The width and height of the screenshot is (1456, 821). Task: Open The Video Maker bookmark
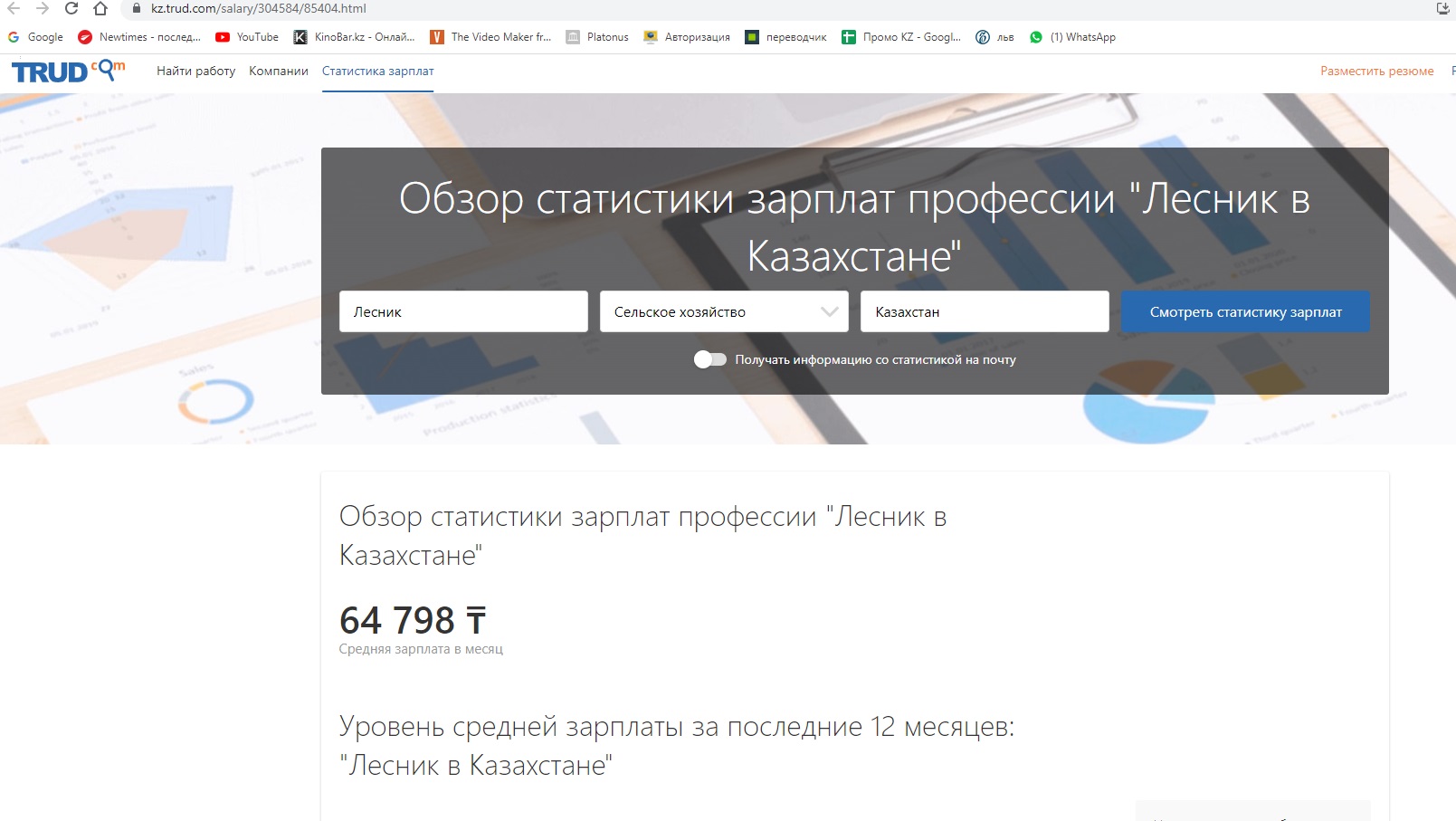[490, 37]
